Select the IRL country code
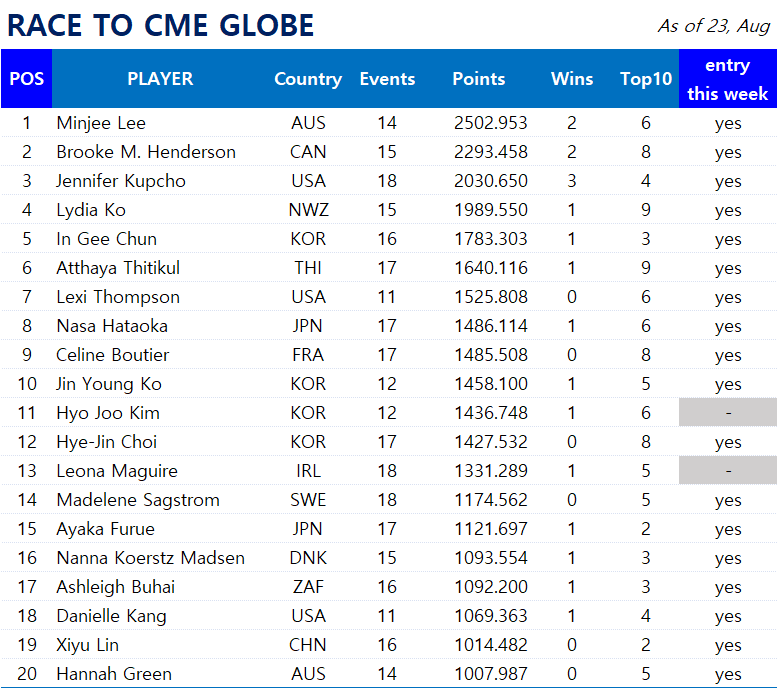This screenshot has height=693, width=777. coord(308,471)
